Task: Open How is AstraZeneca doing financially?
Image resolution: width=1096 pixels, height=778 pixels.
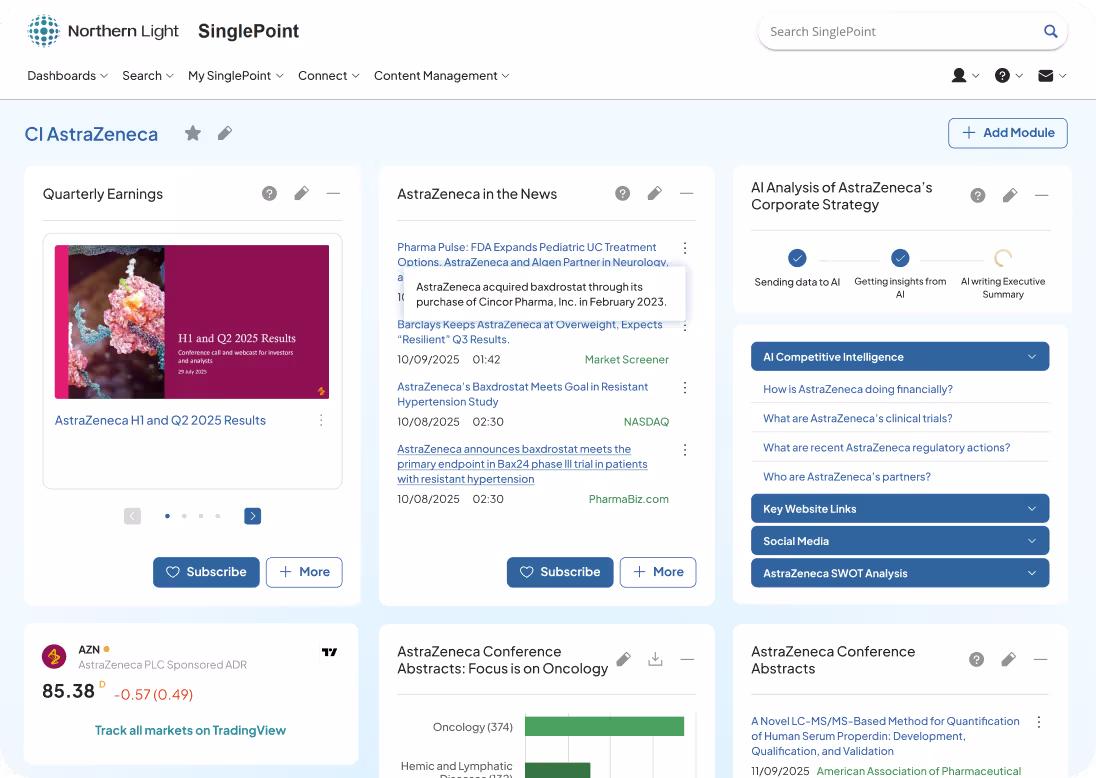Action: (858, 389)
